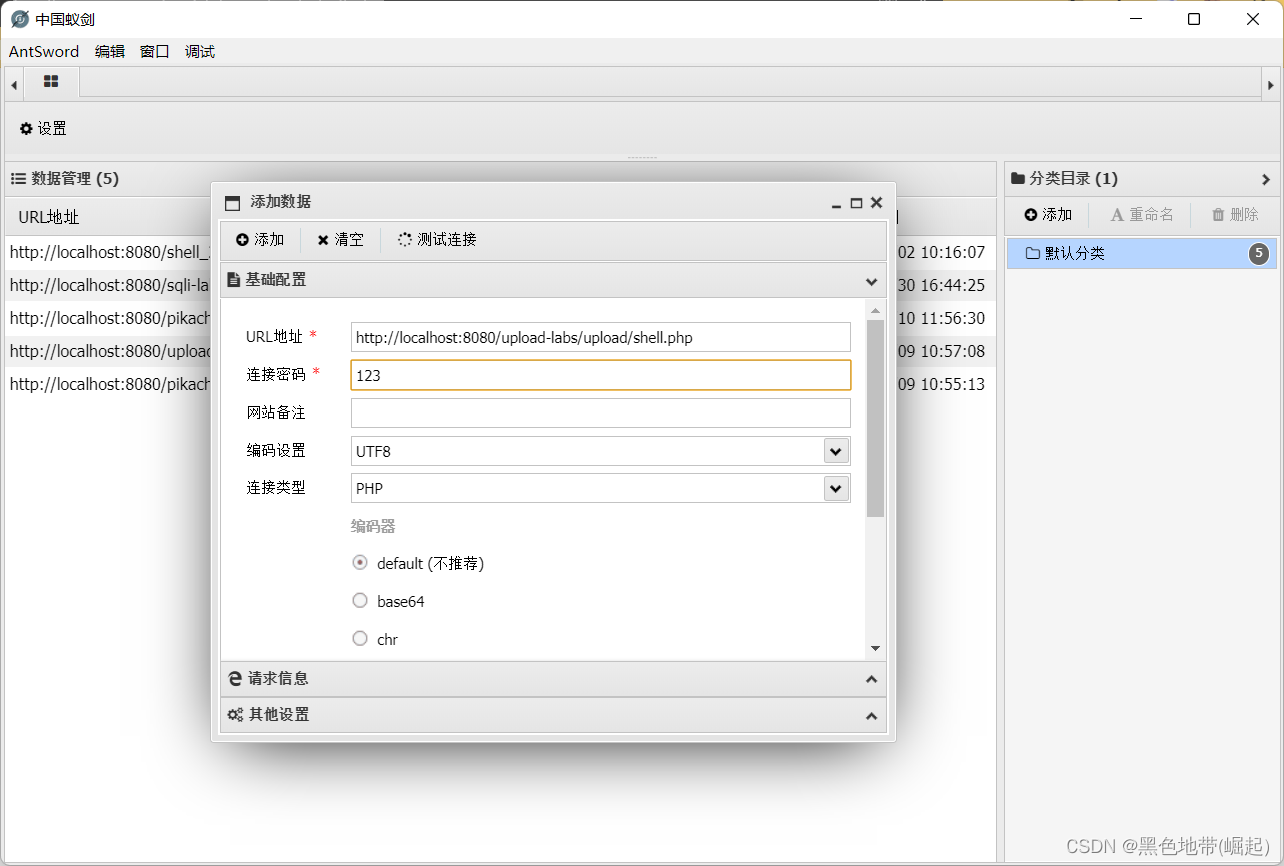The height and width of the screenshot is (866, 1284).
Task: Click the URL地址 column header
Action: (x=49, y=217)
